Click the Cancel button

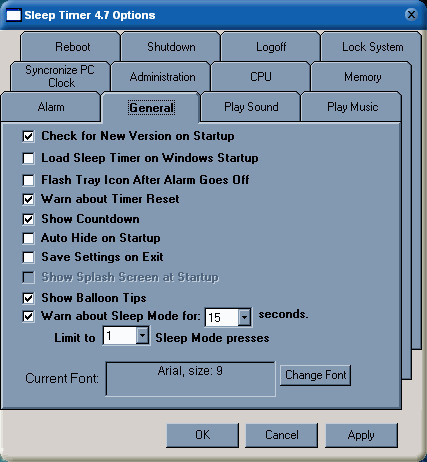coord(282,435)
